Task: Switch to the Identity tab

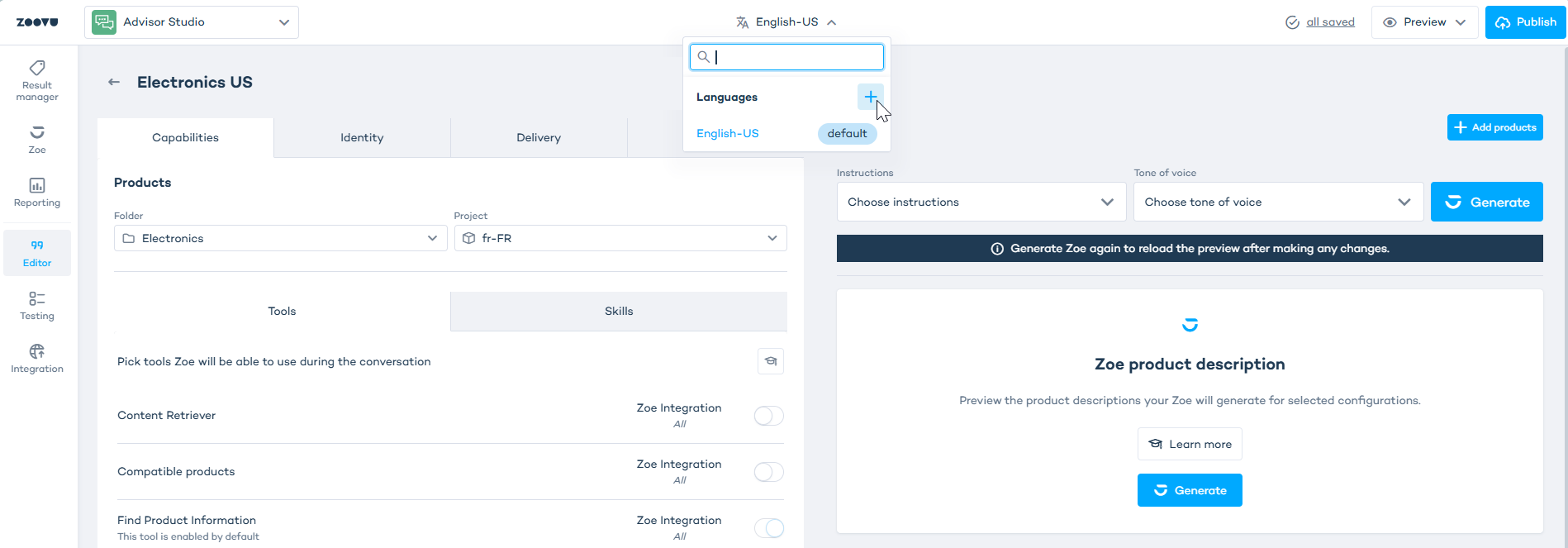Action: point(362,137)
